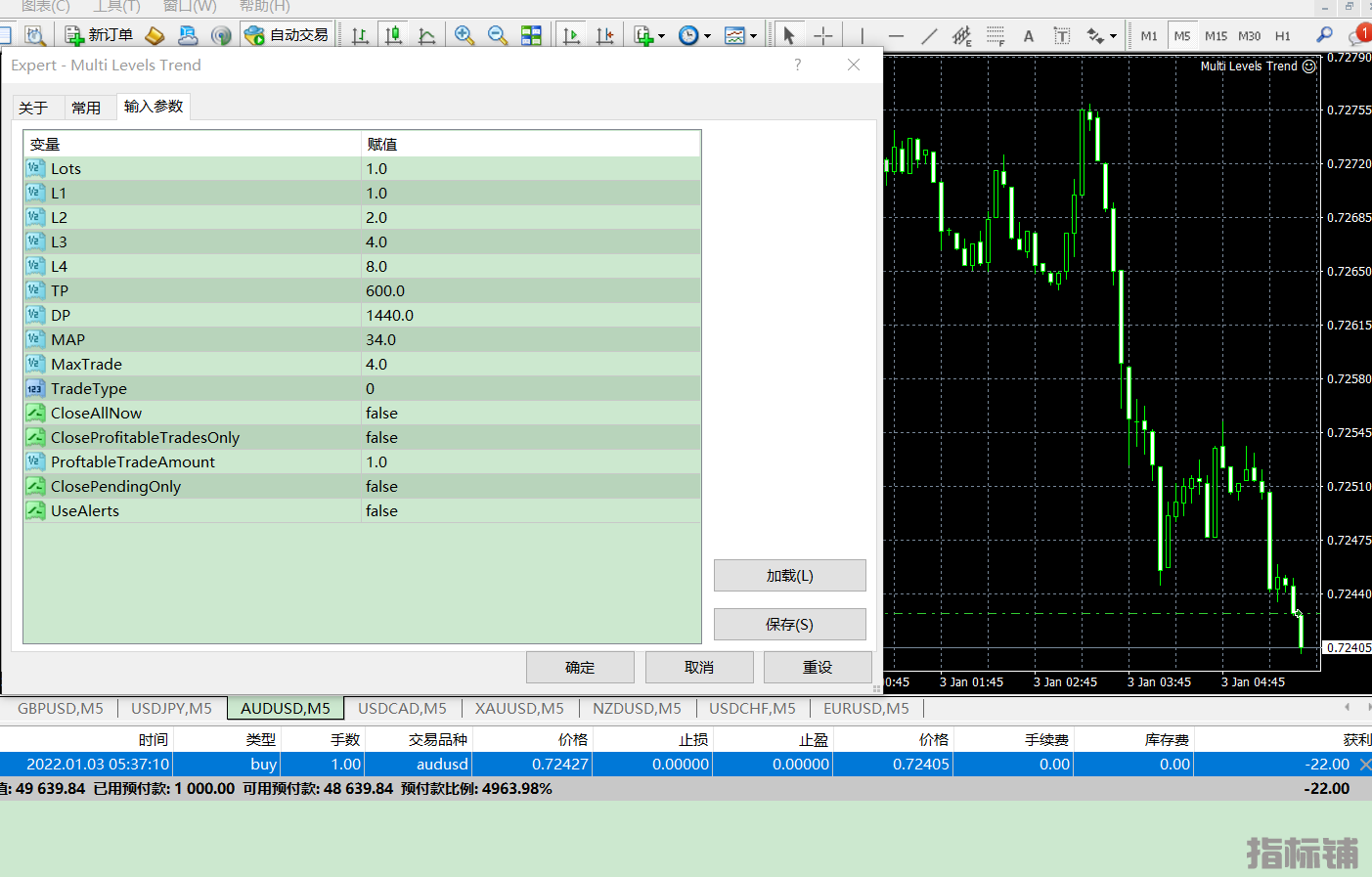Screen dimensions: 1372x877
Task: Open chat notifications icon with badge
Action: (1359, 35)
